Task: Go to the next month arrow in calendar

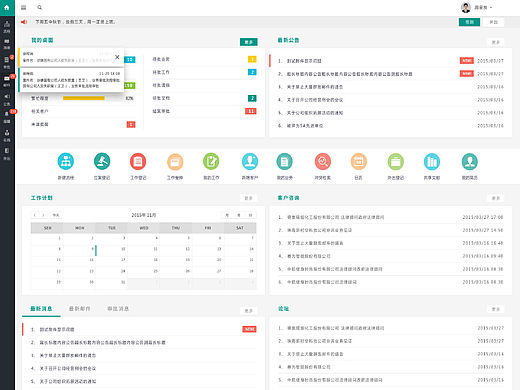Action: pos(43,215)
